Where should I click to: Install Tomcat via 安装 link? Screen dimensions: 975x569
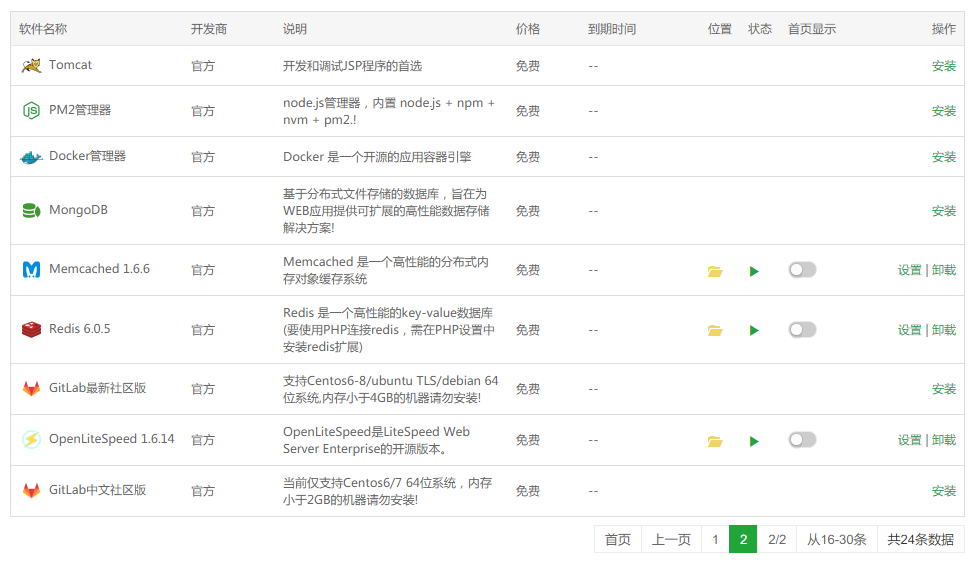click(x=943, y=66)
